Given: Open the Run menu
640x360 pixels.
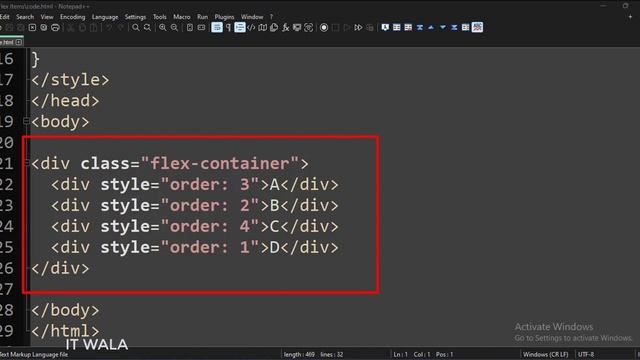Looking at the screenshot, I should (202, 17).
